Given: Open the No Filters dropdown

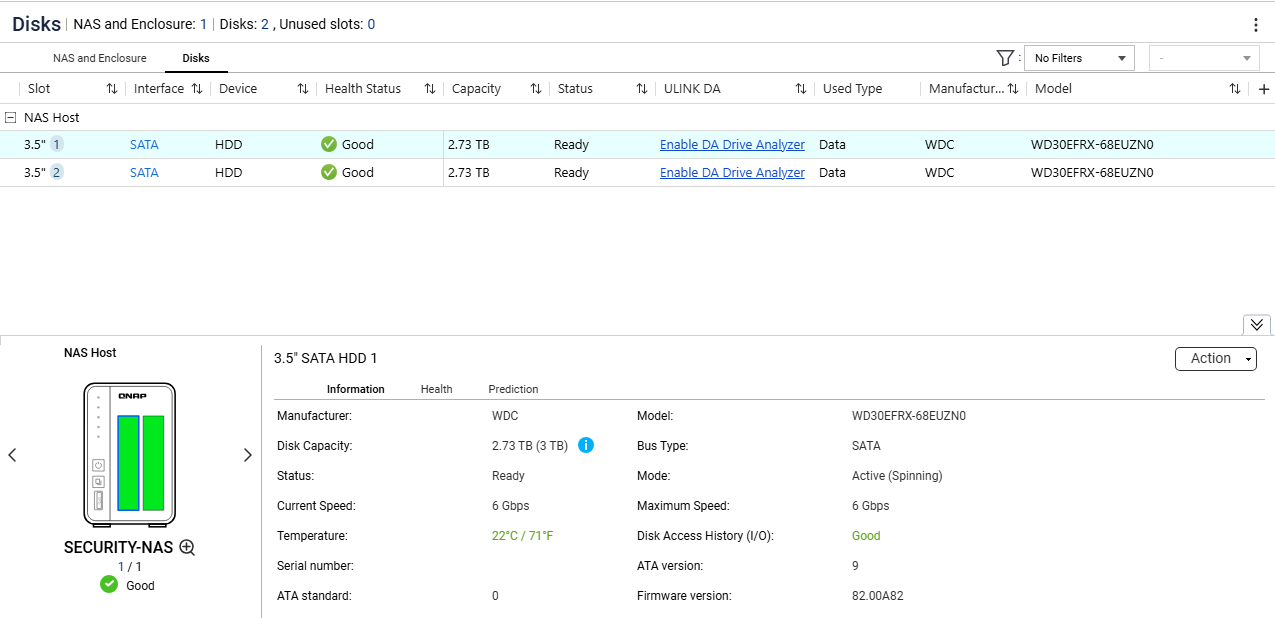Looking at the screenshot, I should click(x=1079, y=58).
